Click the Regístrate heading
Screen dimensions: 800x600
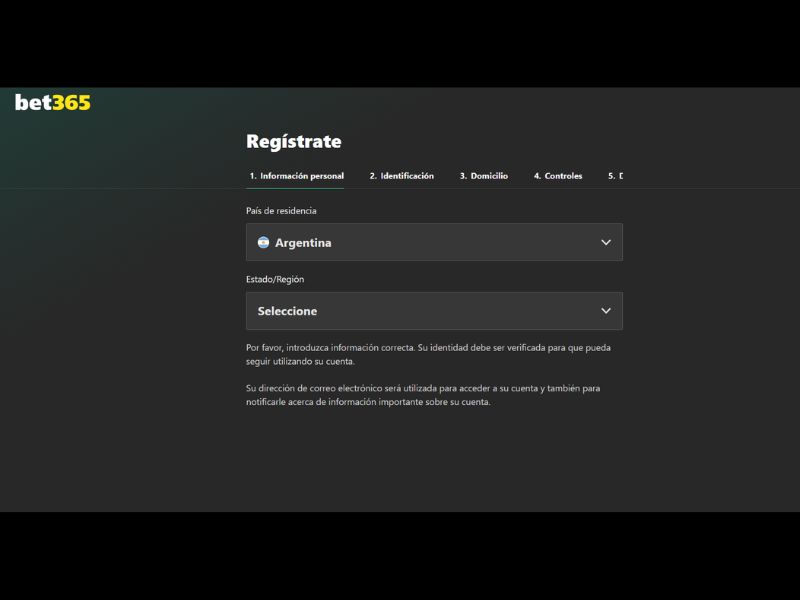(x=293, y=142)
